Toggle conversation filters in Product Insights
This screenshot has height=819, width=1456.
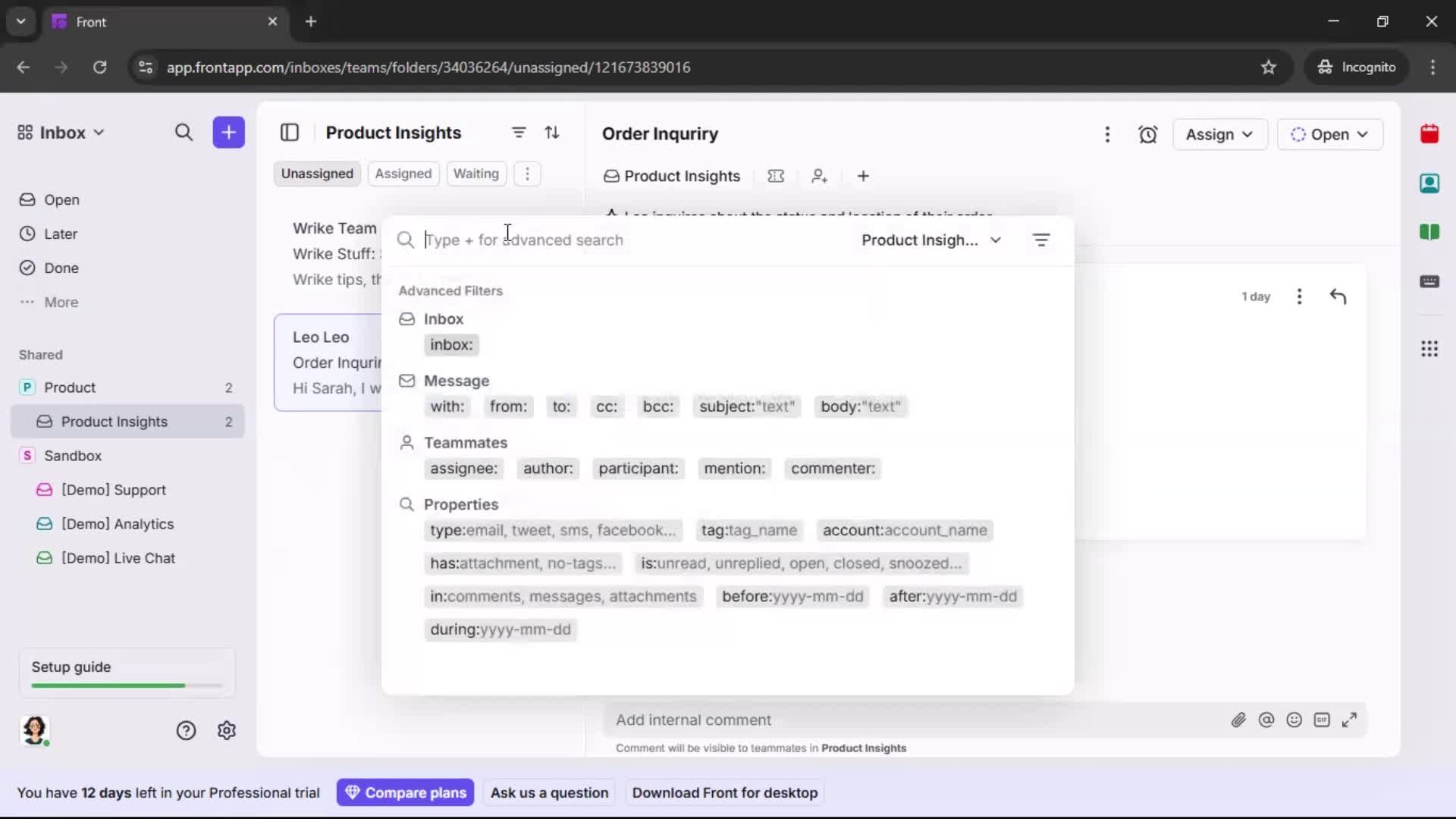point(519,133)
